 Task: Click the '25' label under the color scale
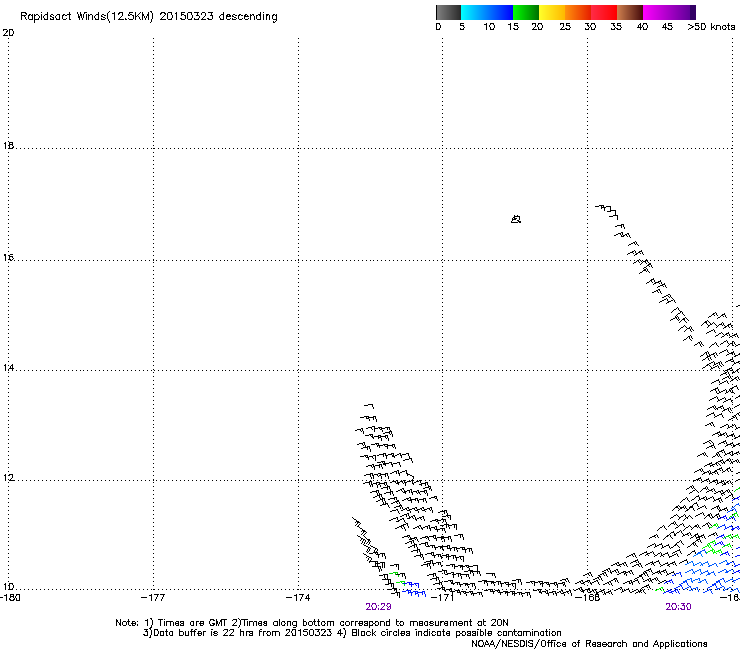coord(565,27)
